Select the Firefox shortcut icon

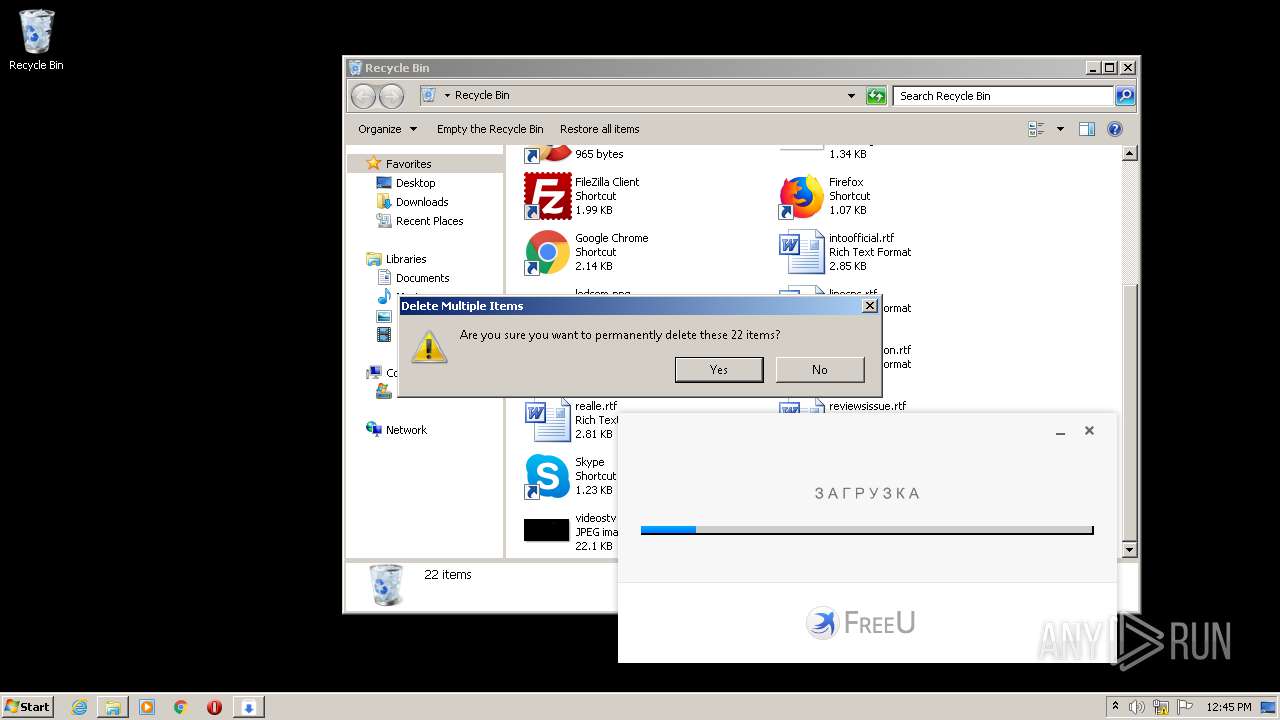click(801, 196)
